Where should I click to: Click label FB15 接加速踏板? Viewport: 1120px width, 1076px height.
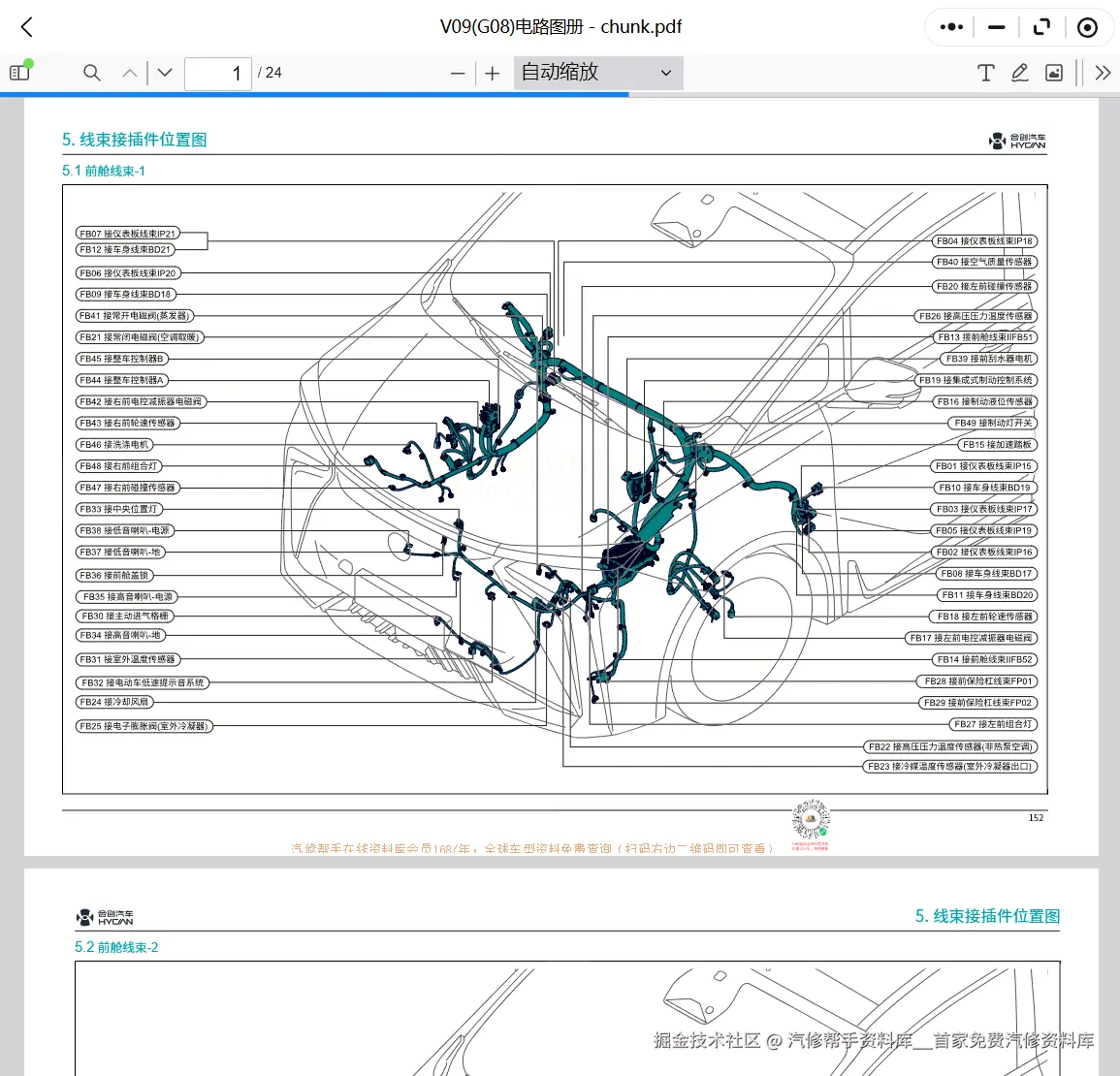click(997, 444)
